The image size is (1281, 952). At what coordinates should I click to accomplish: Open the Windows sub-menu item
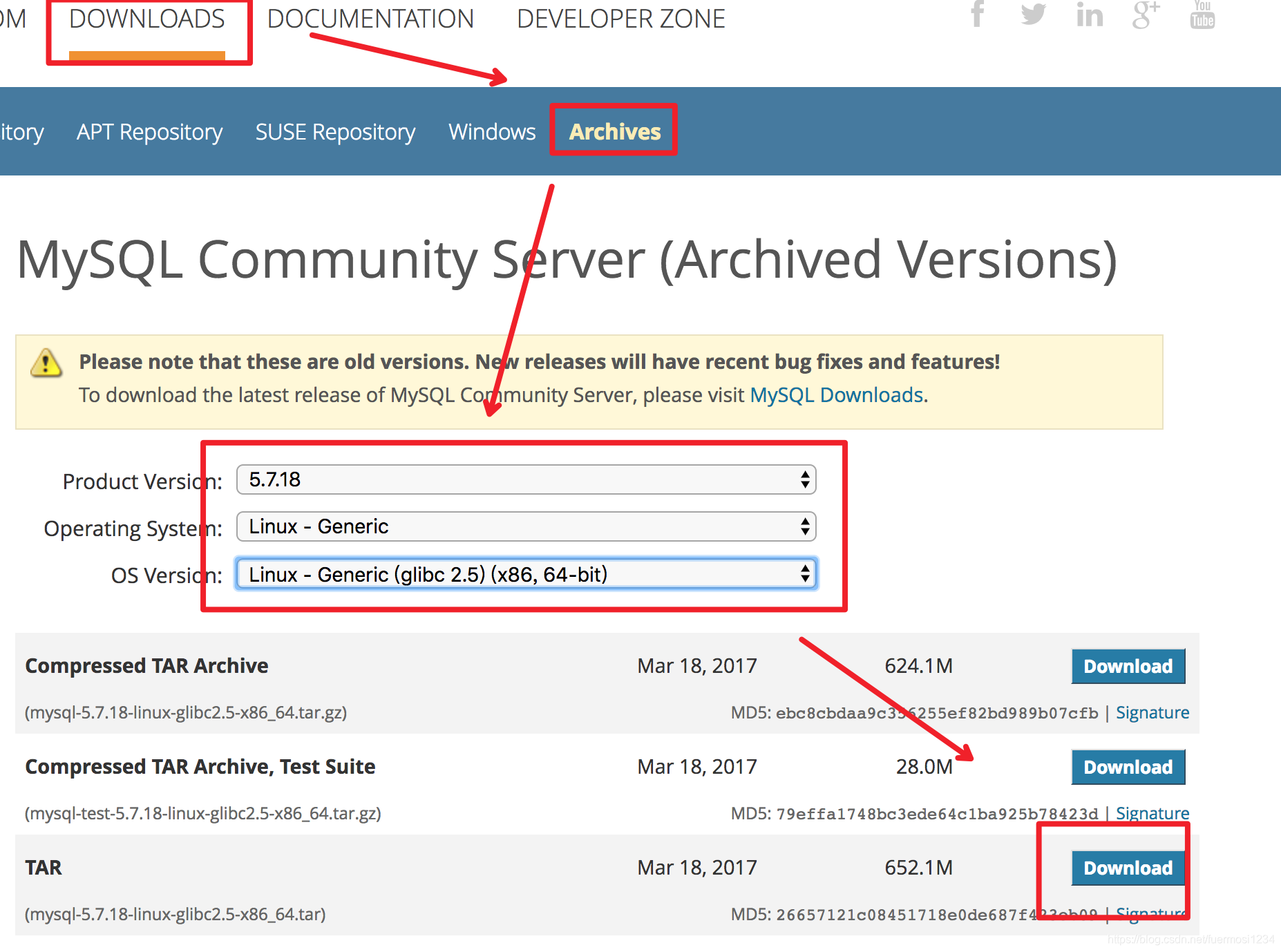[492, 131]
